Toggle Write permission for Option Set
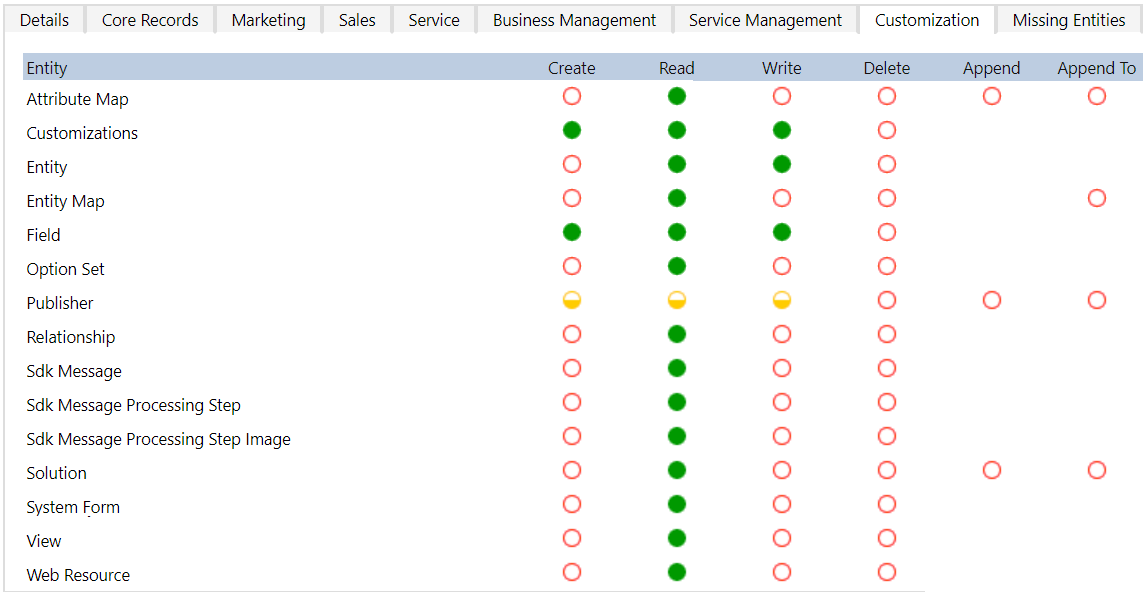This screenshot has width=1143, height=592. [x=781, y=266]
